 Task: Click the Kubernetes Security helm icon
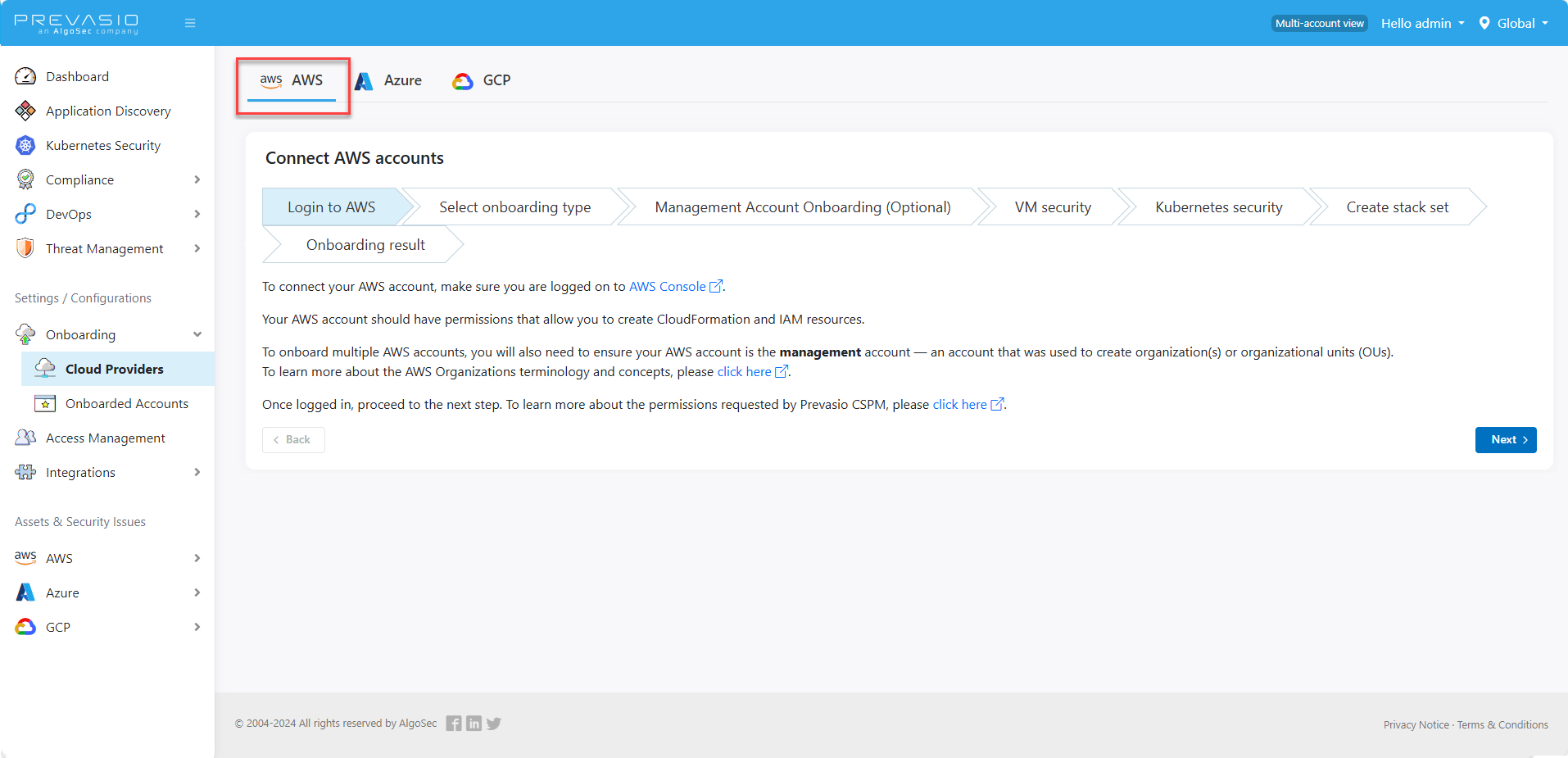click(25, 145)
